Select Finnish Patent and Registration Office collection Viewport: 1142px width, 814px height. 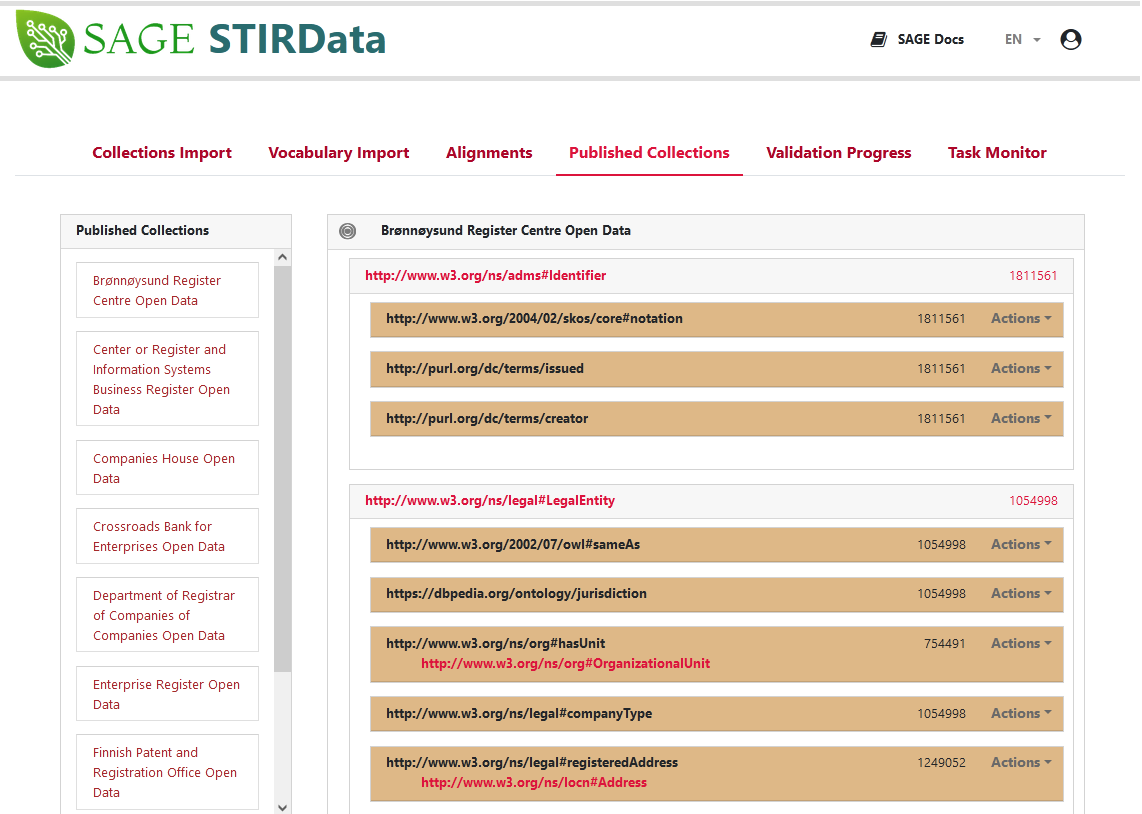(168, 772)
